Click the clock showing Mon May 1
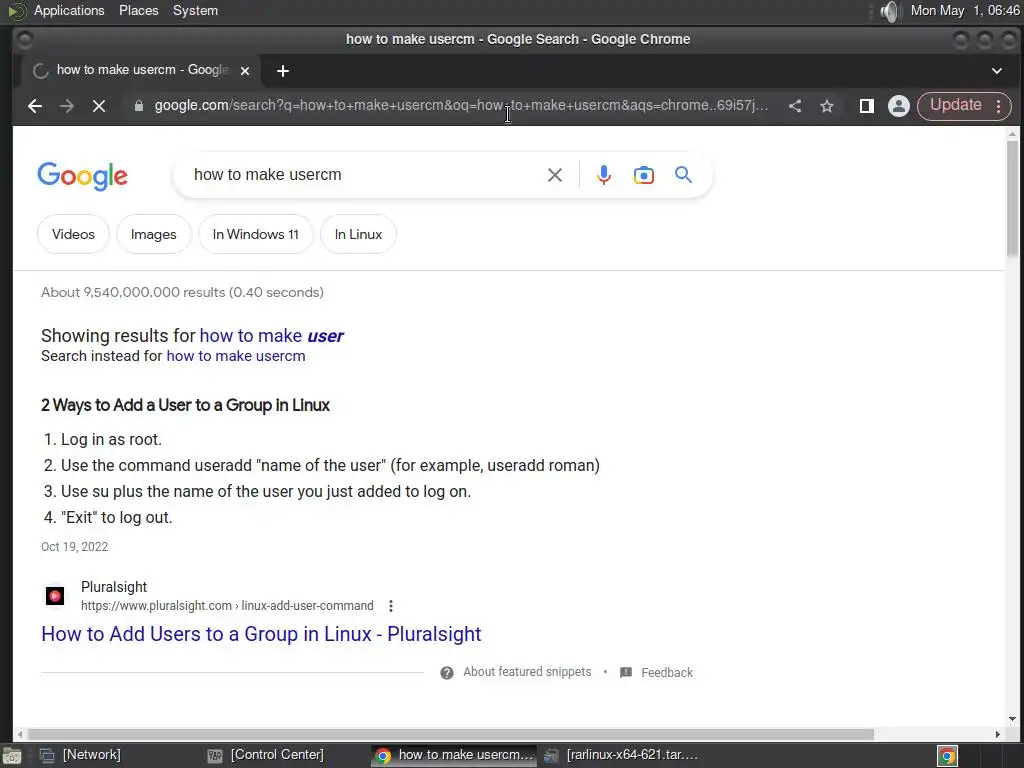 point(965,10)
